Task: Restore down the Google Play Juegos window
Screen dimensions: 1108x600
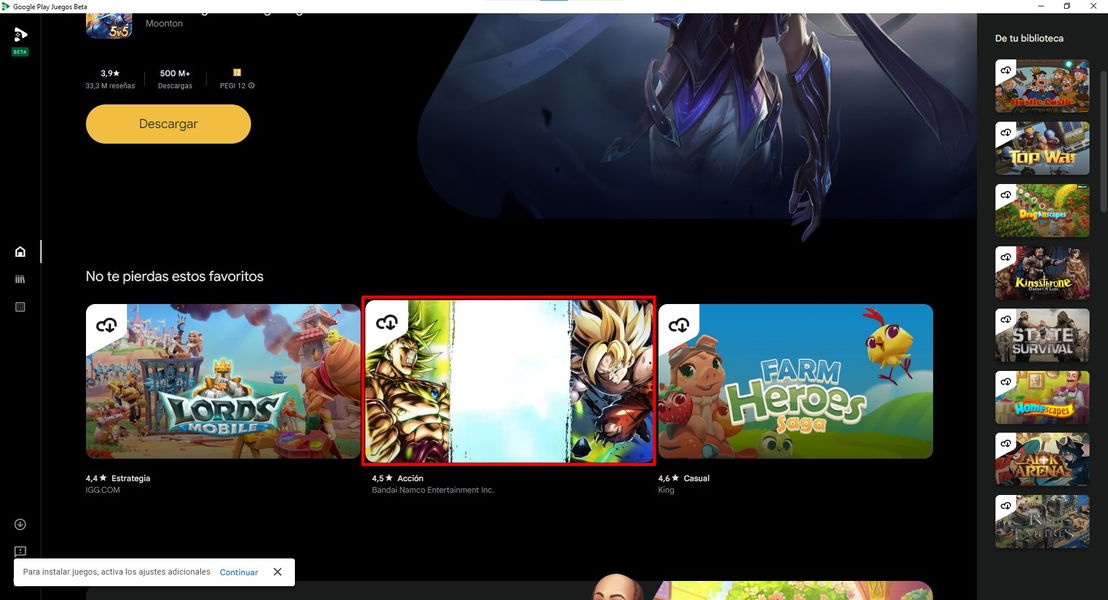Action: [1067, 6]
